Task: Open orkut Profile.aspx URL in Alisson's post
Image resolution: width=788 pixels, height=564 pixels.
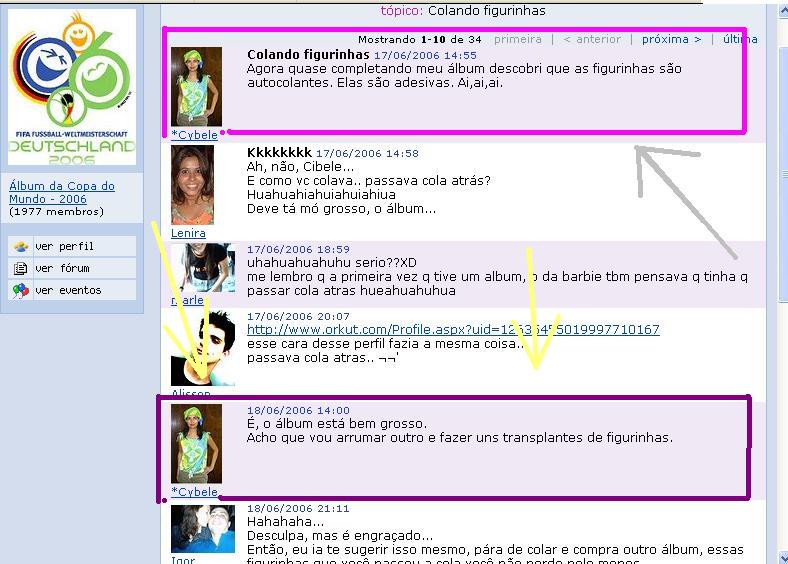Action: tap(453, 330)
